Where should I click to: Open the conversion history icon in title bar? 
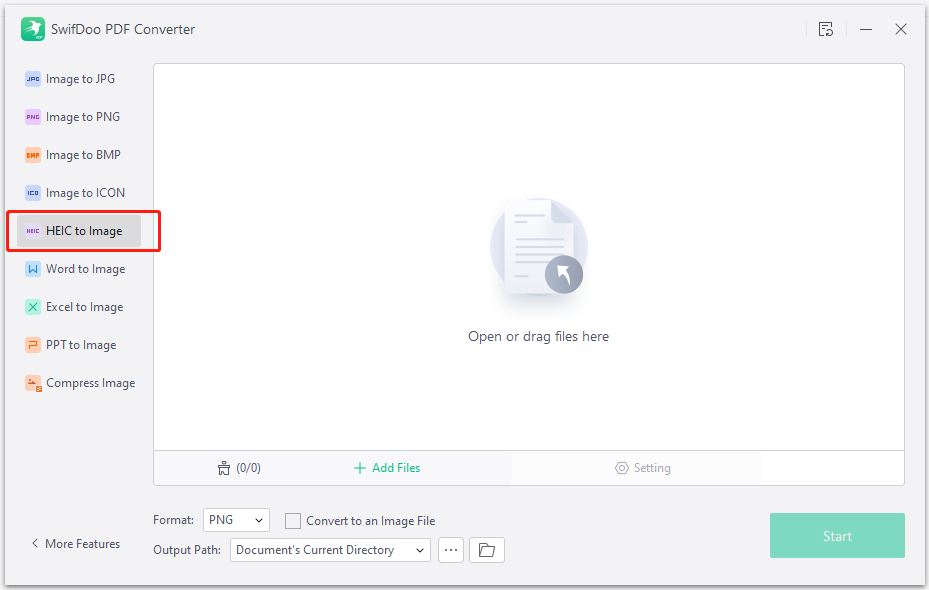(x=826, y=29)
